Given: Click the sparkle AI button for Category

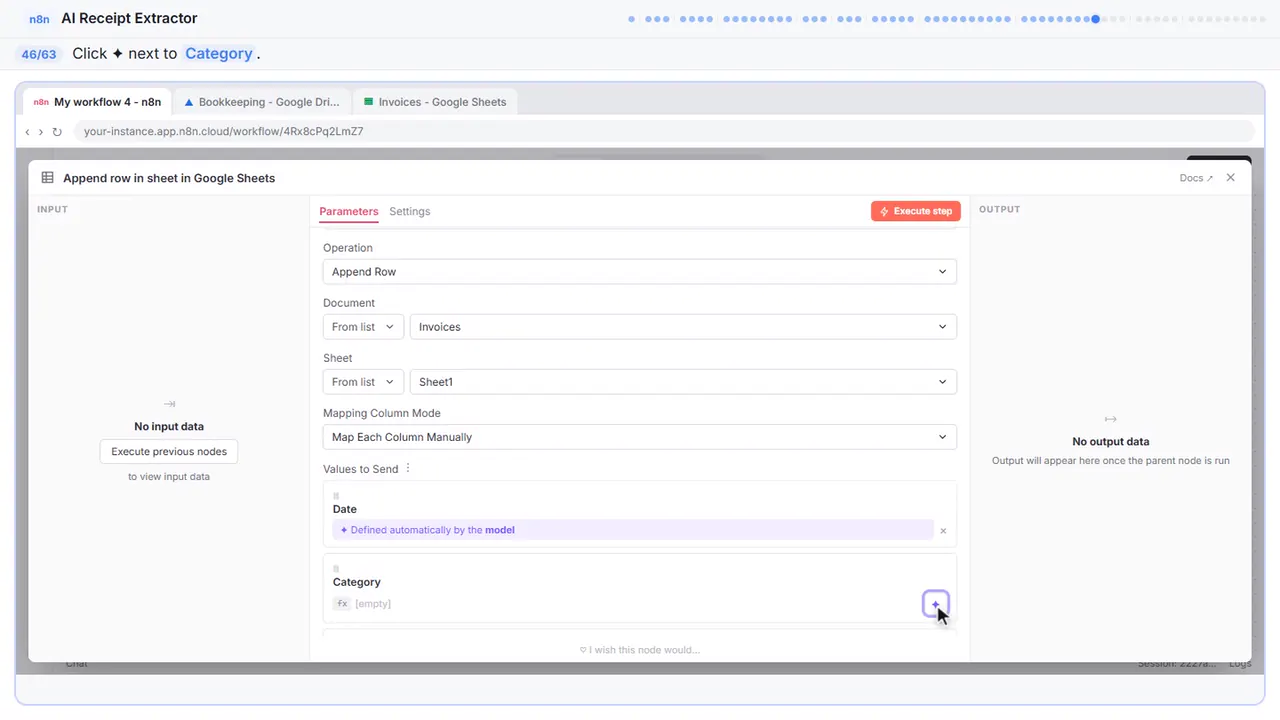Looking at the screenshot, I should (x=935, y=604).
